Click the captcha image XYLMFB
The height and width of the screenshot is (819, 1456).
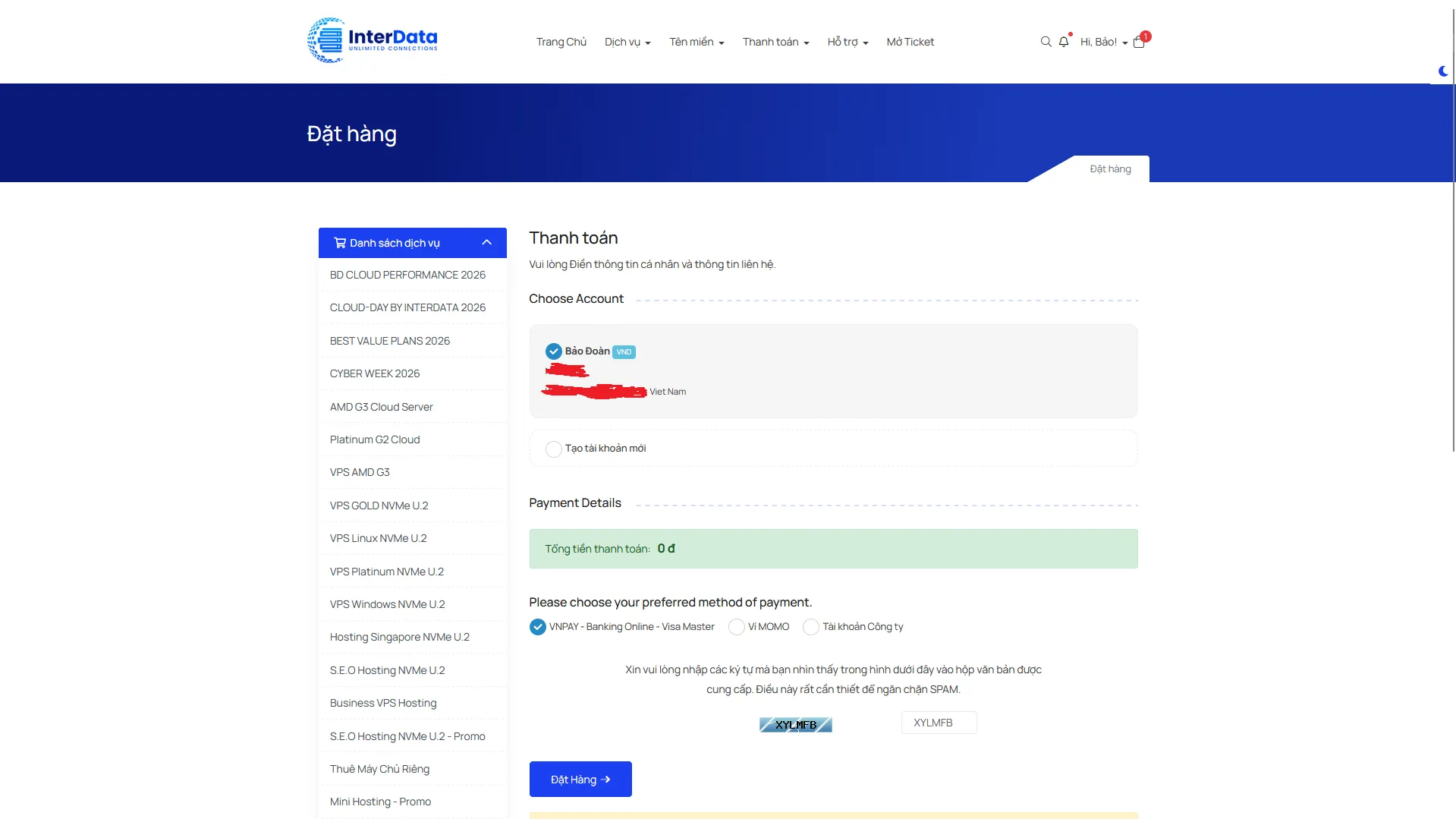pyautogui.click(x=796, y=725)
